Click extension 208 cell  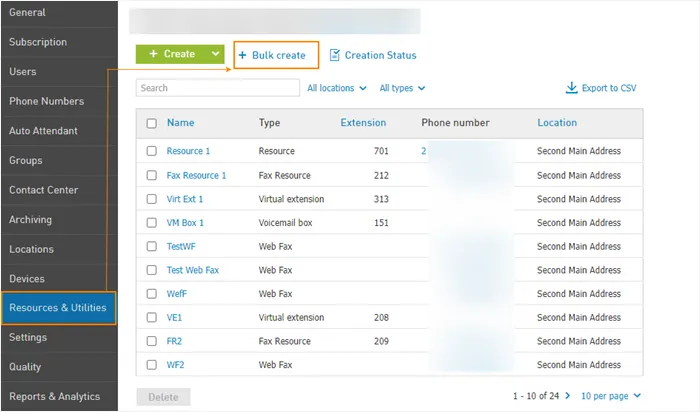point(381,317)
